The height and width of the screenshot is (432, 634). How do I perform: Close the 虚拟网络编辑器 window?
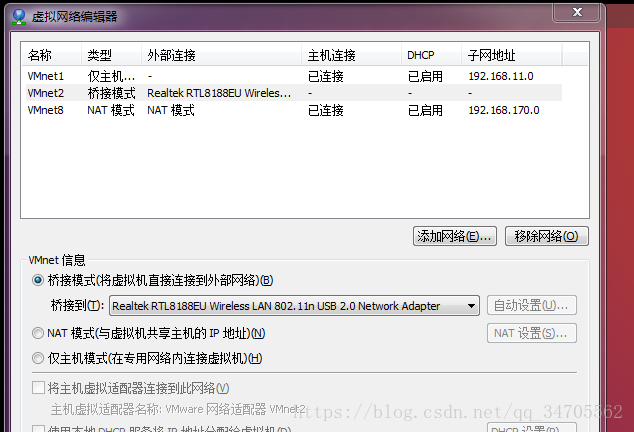577,12
